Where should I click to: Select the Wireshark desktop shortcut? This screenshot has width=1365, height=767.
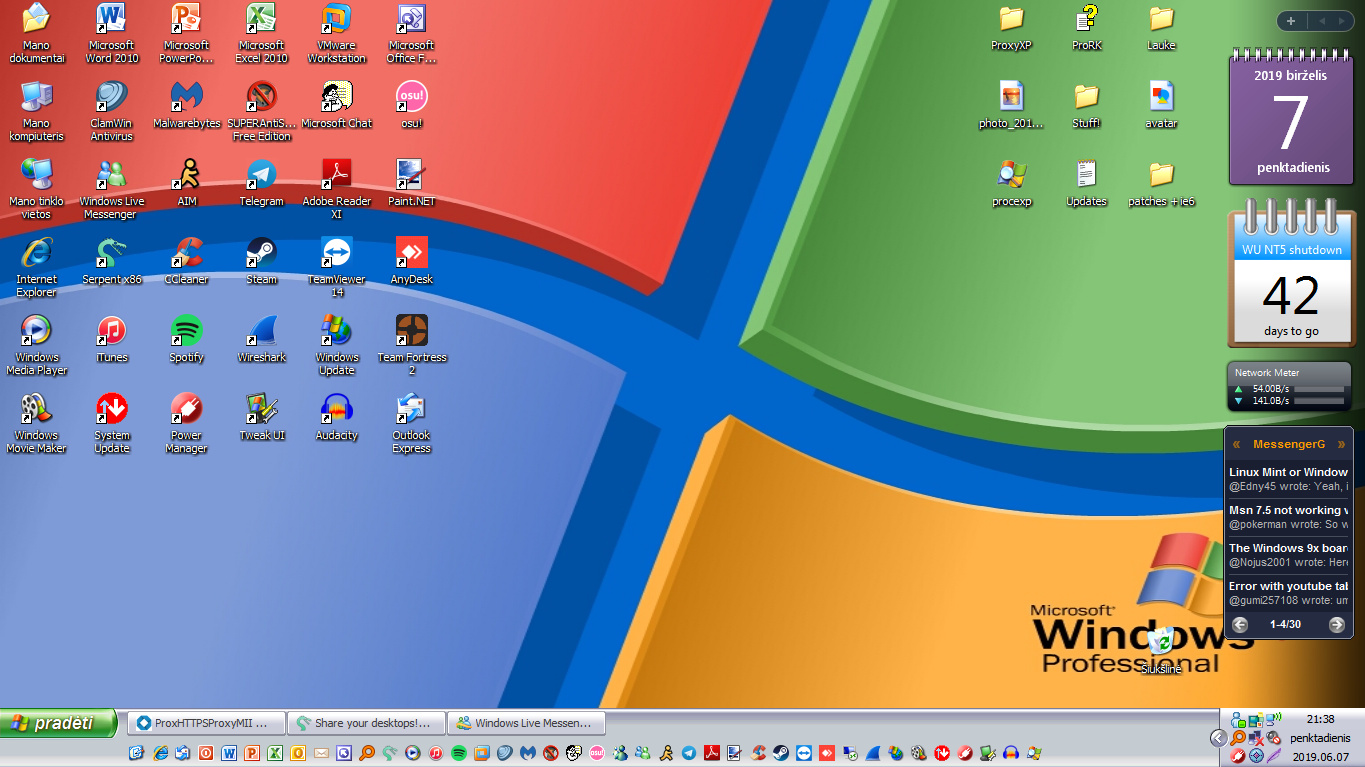(x=262, y=340)
